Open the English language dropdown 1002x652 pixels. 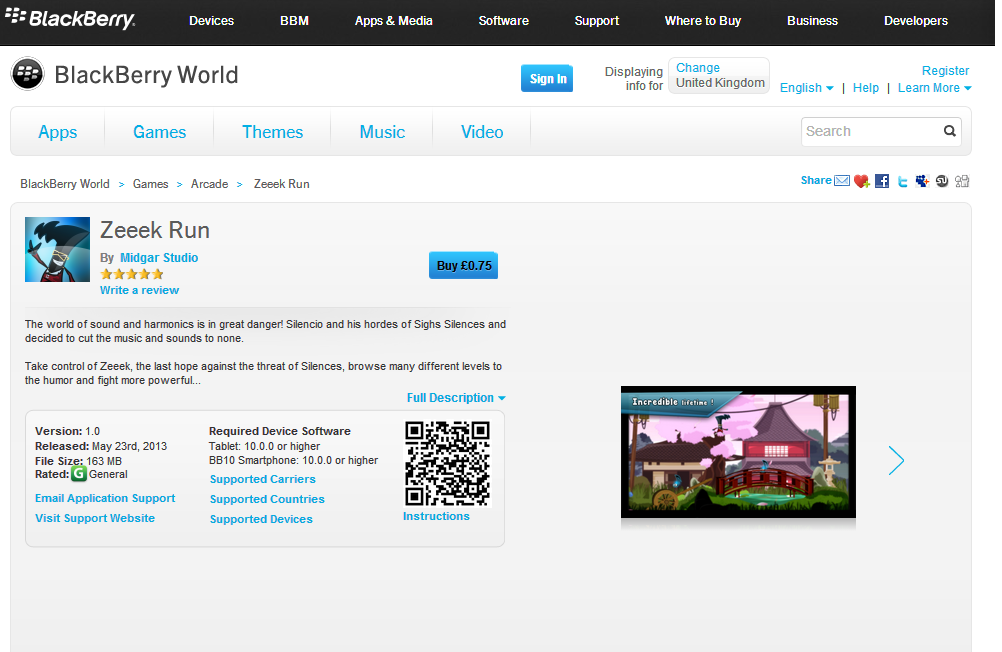(x=806, y=88)
